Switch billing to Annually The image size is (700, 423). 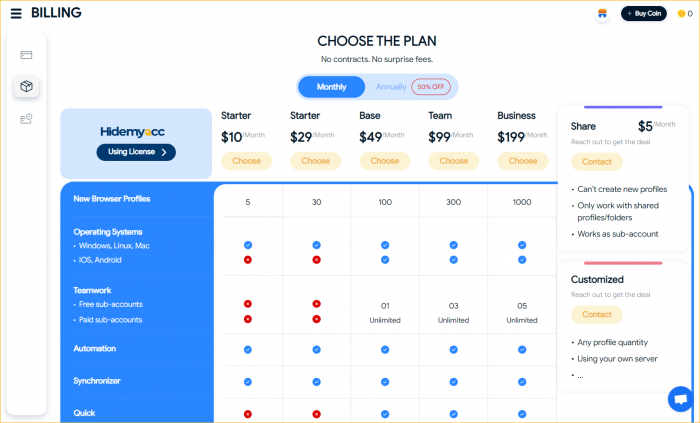(x=391, y=87)
